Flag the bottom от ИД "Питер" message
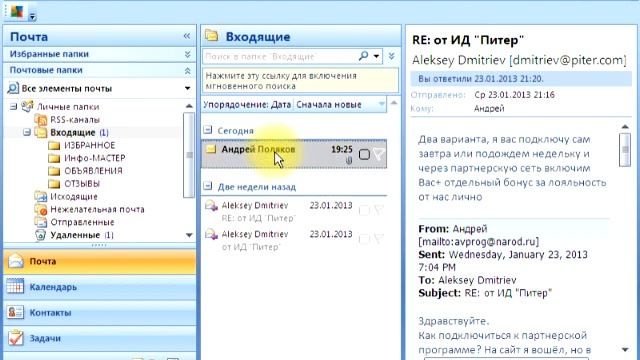 coord(379,239)
